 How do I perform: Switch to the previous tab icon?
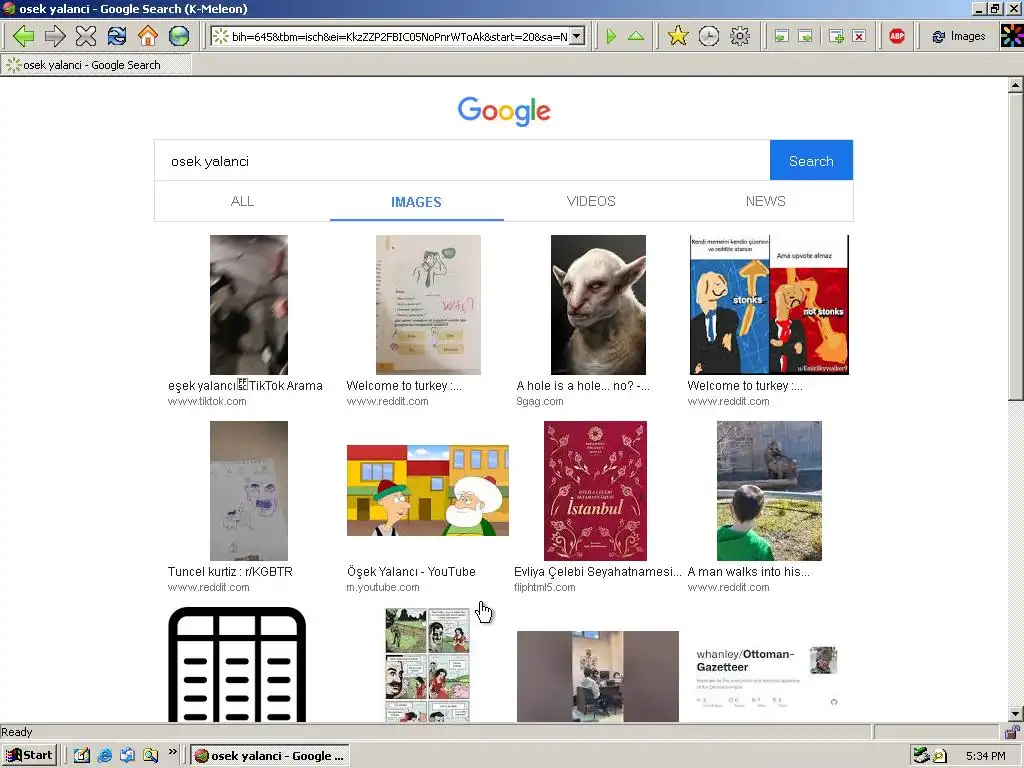point(782,37)
